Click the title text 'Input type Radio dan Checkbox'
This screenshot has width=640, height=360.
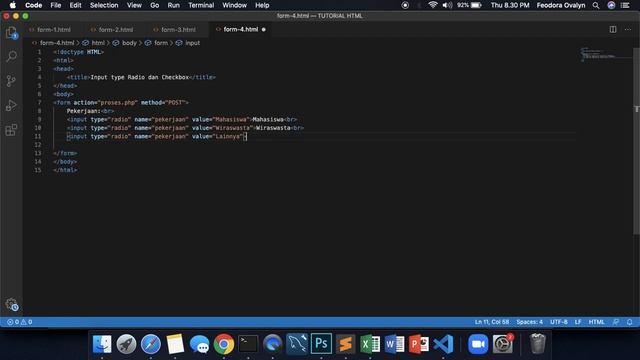click(140, 77)
